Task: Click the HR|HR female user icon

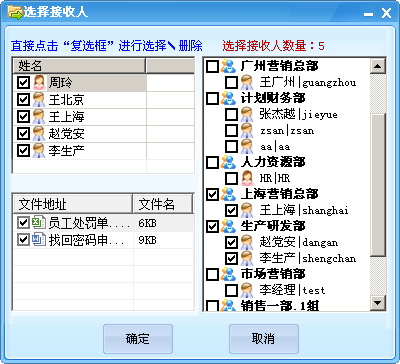Action: point(247,178)
